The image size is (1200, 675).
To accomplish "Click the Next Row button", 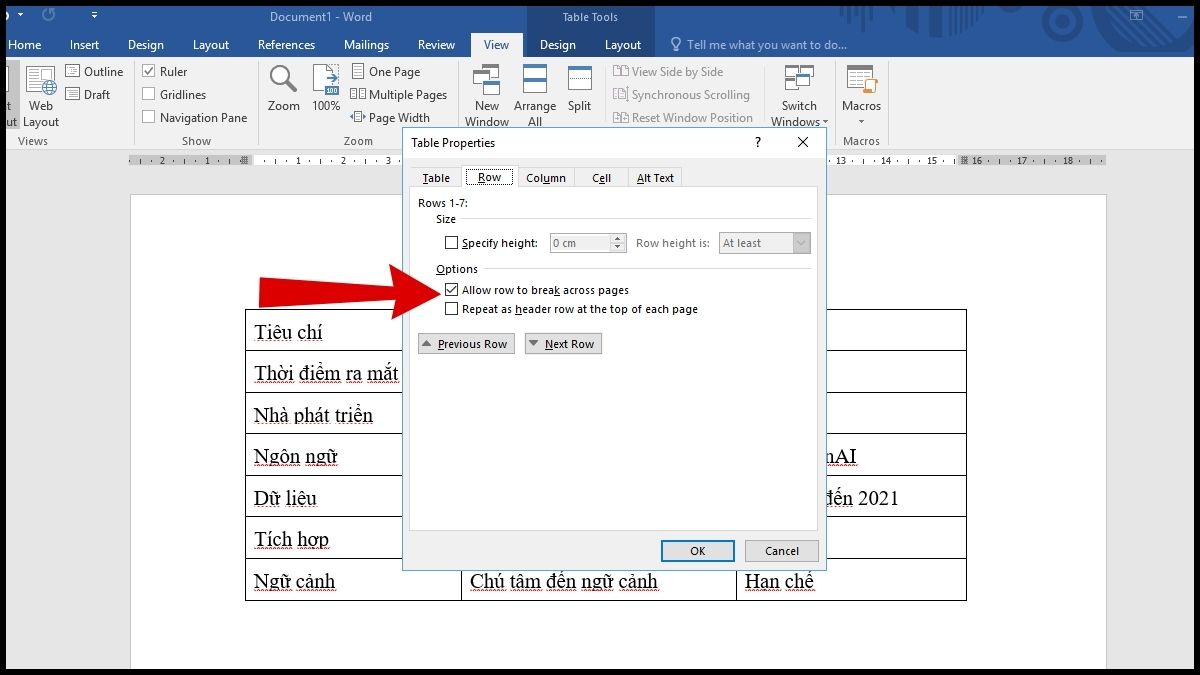I will click(563, 344).
